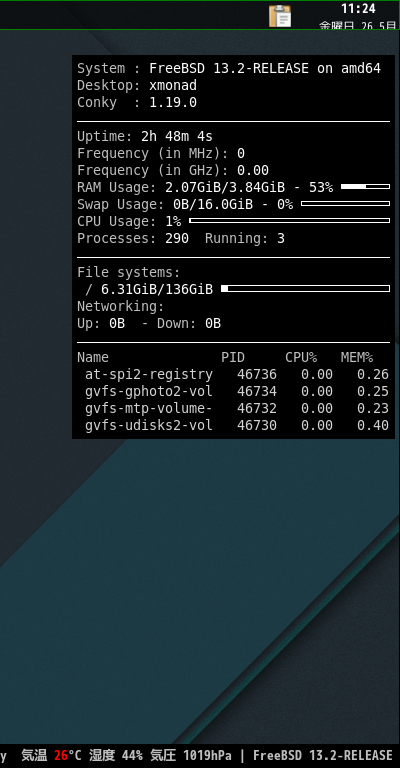Click the 'MEM%' column header

tap(357, 358)
